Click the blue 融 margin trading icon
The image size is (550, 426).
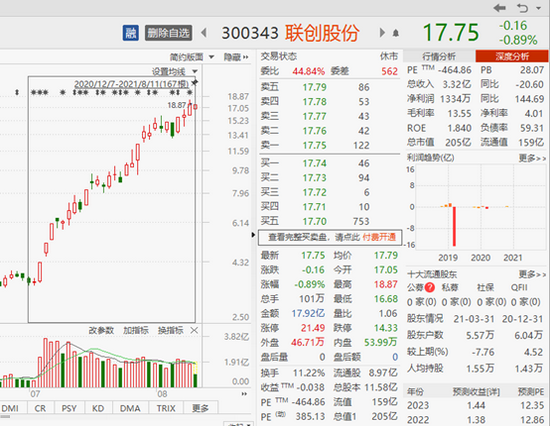tap(130, 33)
